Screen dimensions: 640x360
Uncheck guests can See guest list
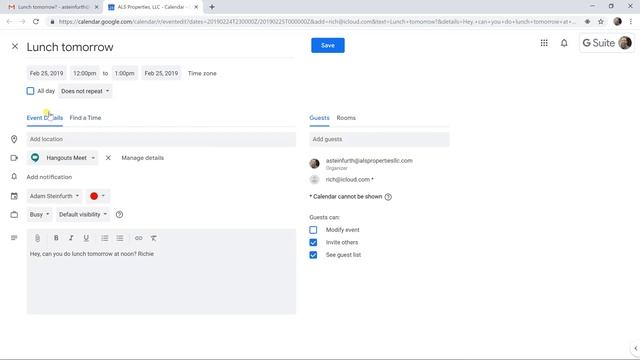(313, 255)
